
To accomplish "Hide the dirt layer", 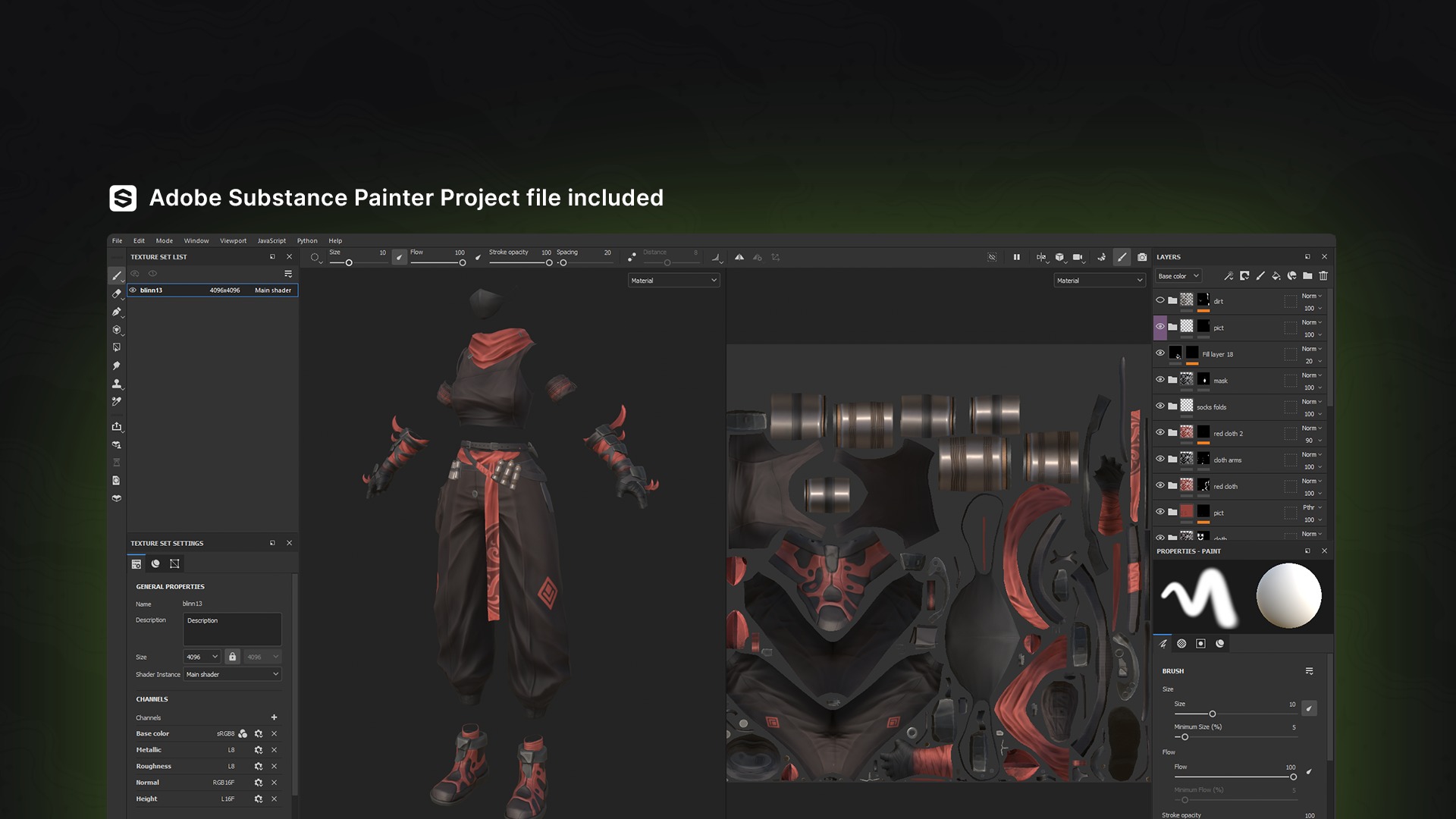I will pos(1160,300).
